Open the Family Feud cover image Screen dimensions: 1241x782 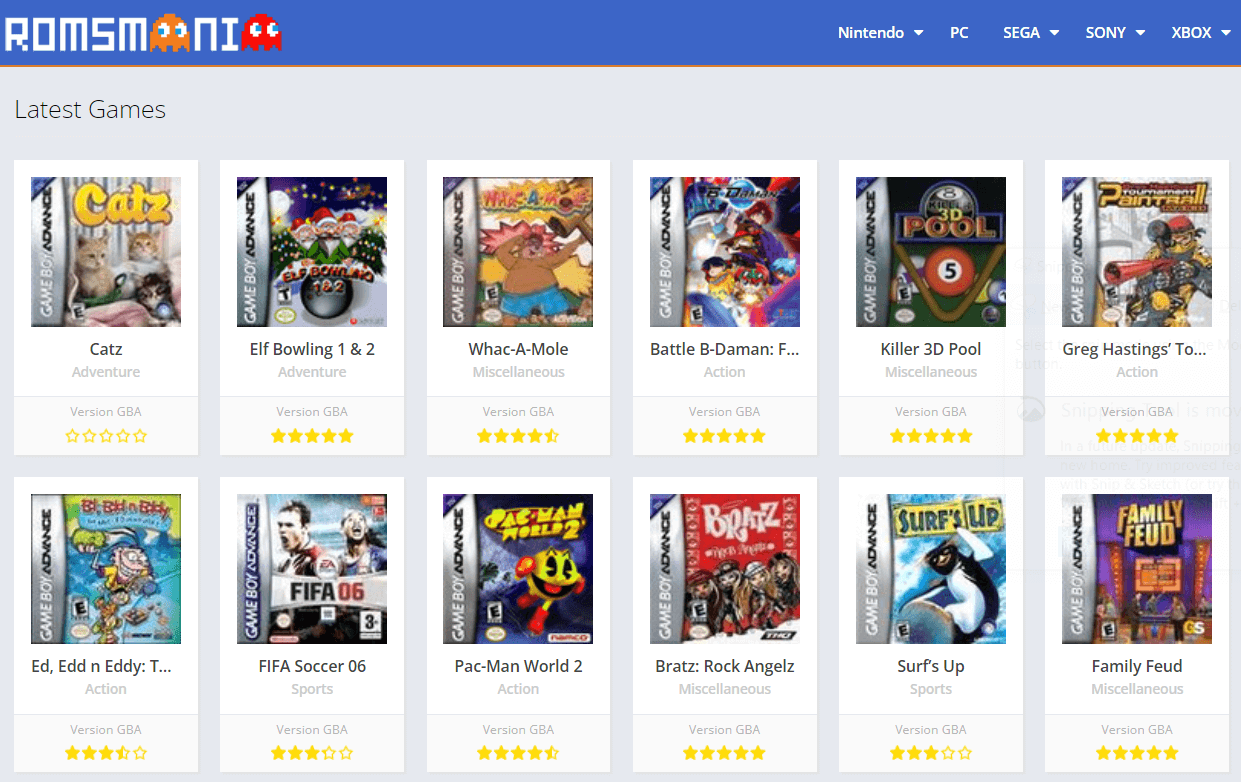pyautogui.click(x=1137, y=569)
